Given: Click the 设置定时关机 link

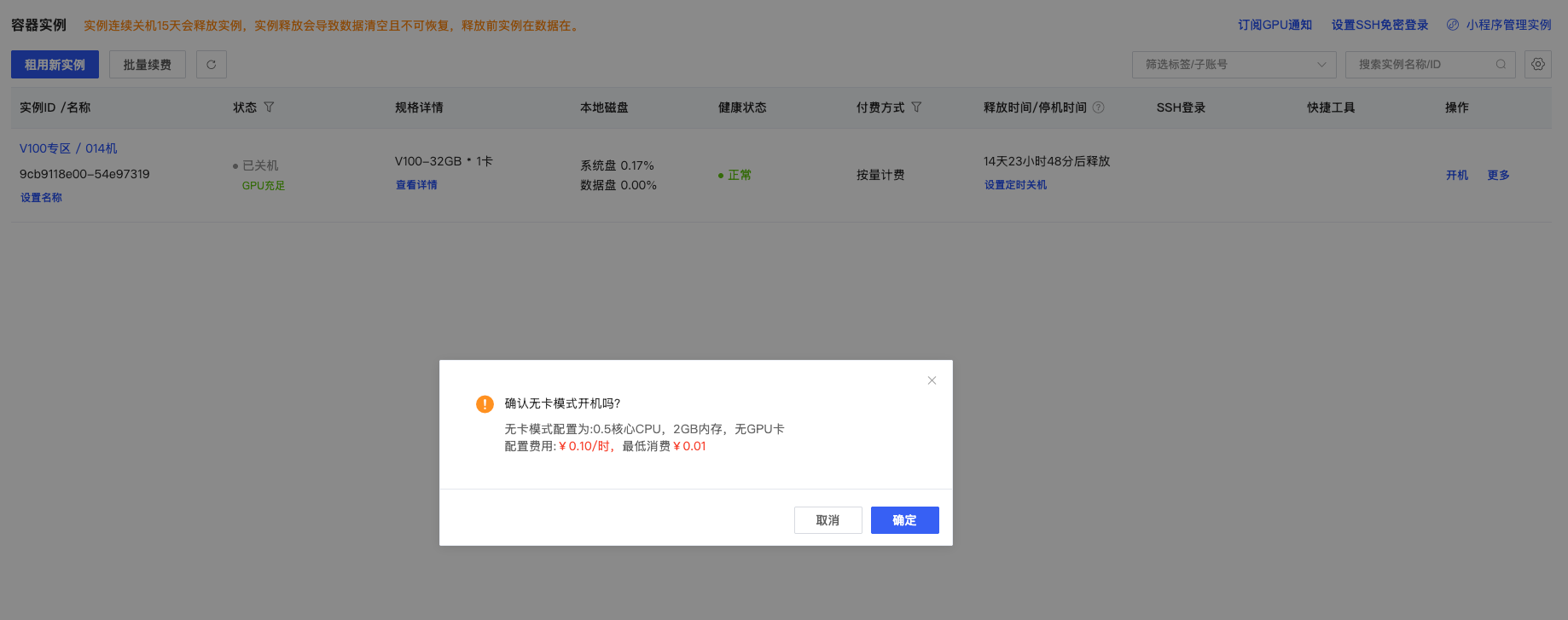Looking at the screenshot, I should click(x=1015, y=185).
